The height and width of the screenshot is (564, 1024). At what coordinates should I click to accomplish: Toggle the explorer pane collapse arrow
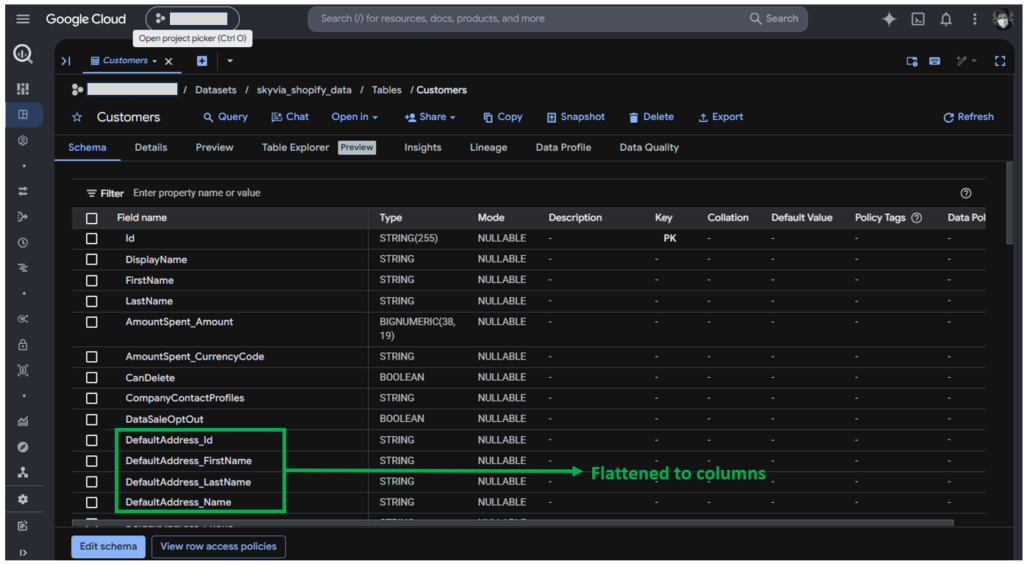pos(65,61)
